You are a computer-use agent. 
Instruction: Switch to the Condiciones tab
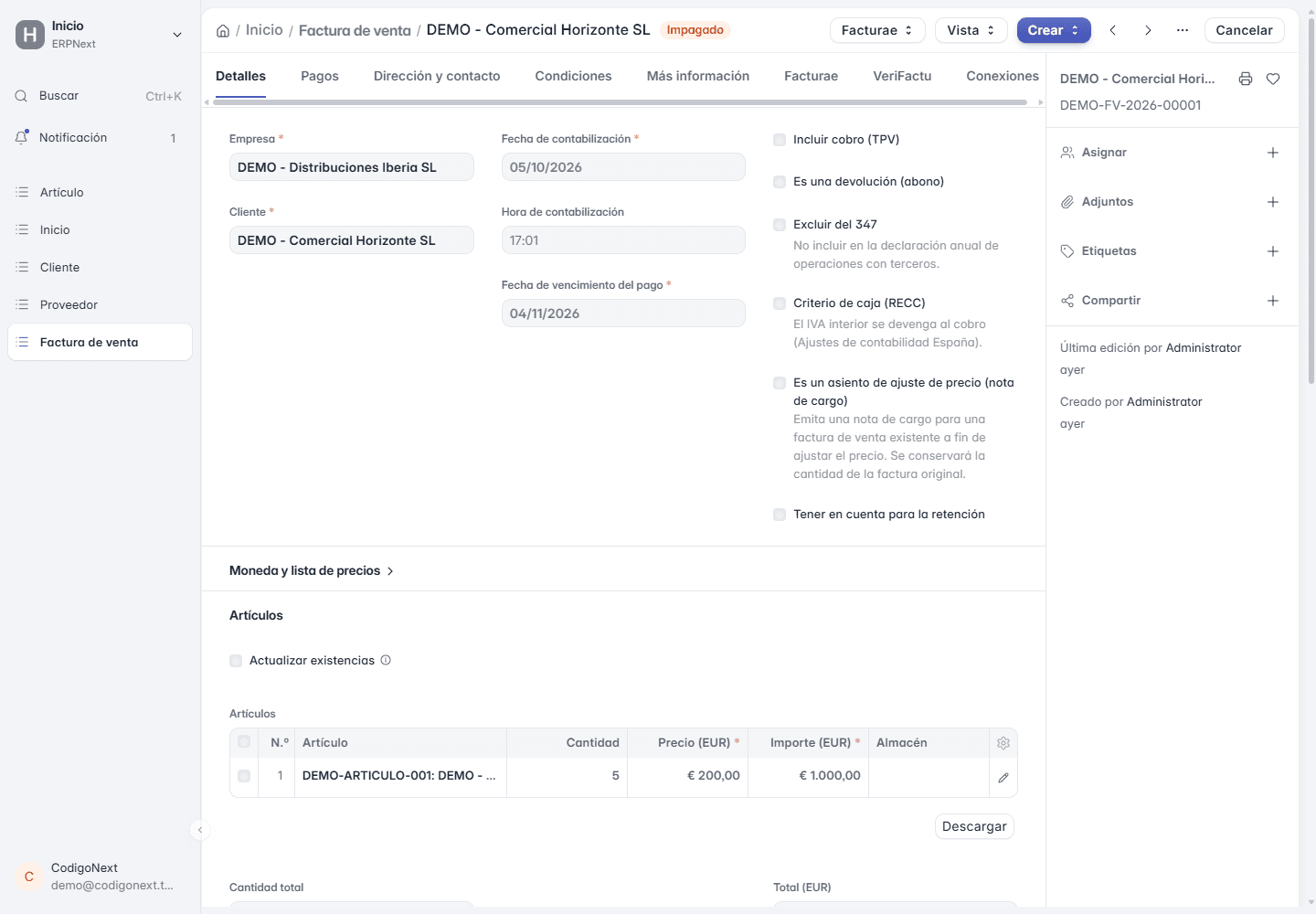coord(573,76)
